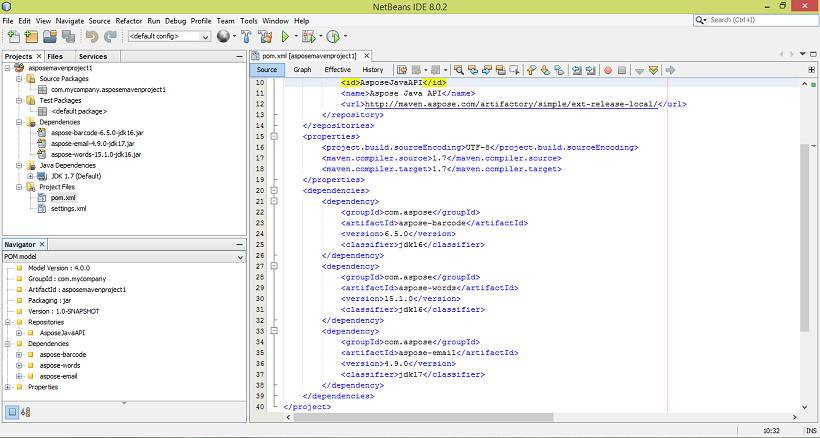Switch to the Services tab
This screenshot has width=820, height=438.
point(93,56)
